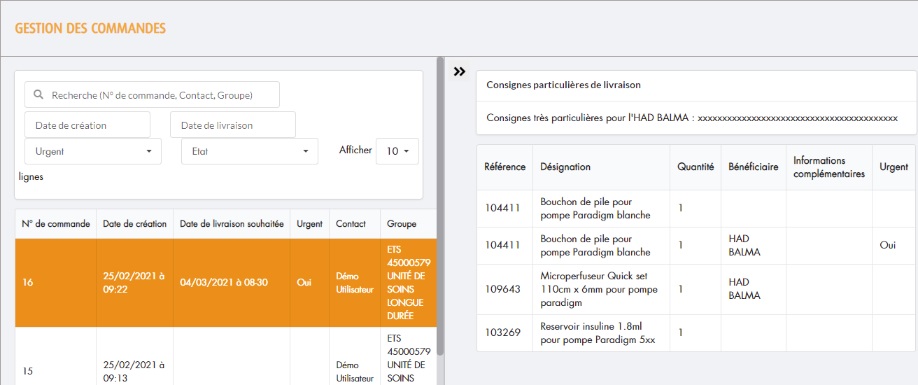Viewport: 918px width, 385px height.
Task: Select order number 16 row
Action: 226,283
